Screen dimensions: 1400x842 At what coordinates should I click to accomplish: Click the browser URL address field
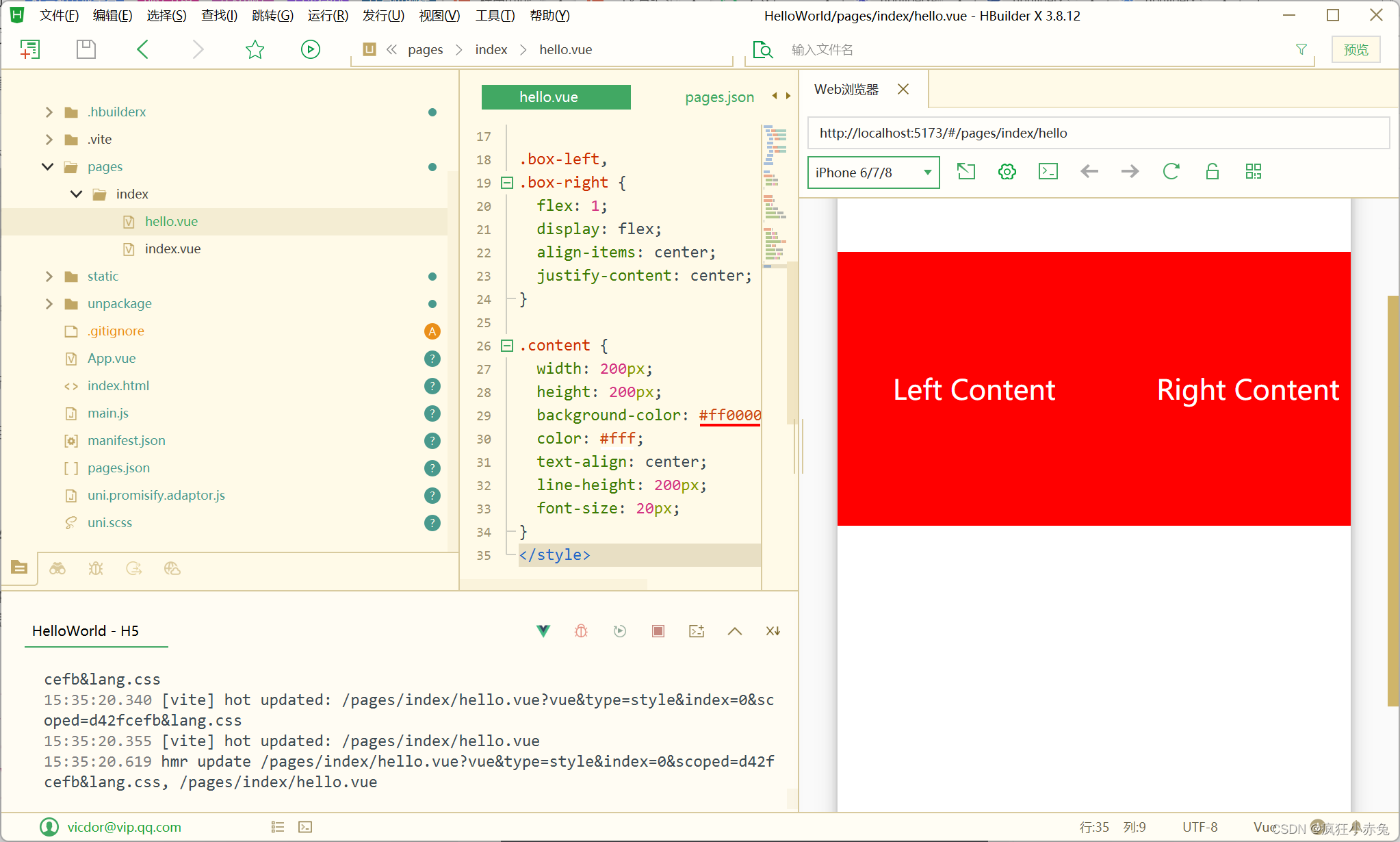pos(1098,133)
